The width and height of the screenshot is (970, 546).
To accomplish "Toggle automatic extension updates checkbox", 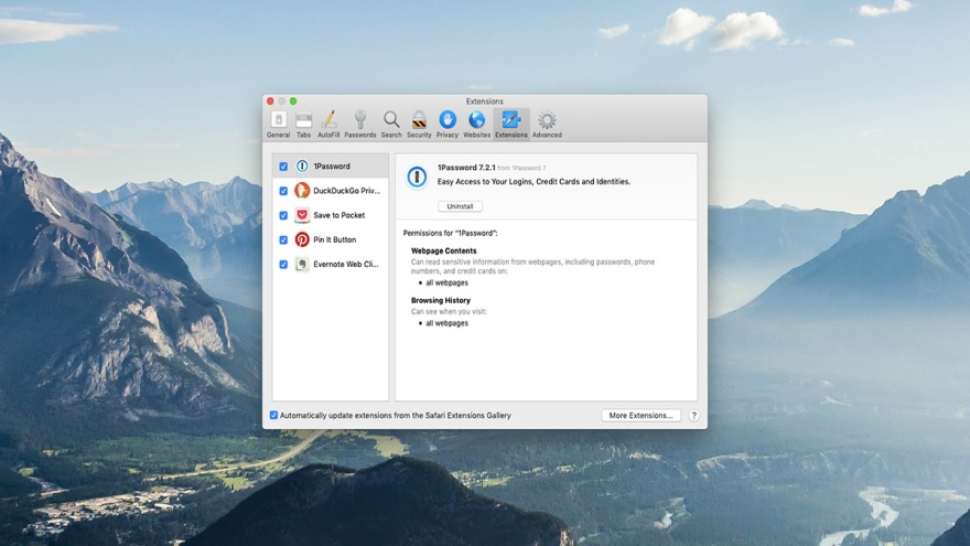I will click(x=273, y=415).
